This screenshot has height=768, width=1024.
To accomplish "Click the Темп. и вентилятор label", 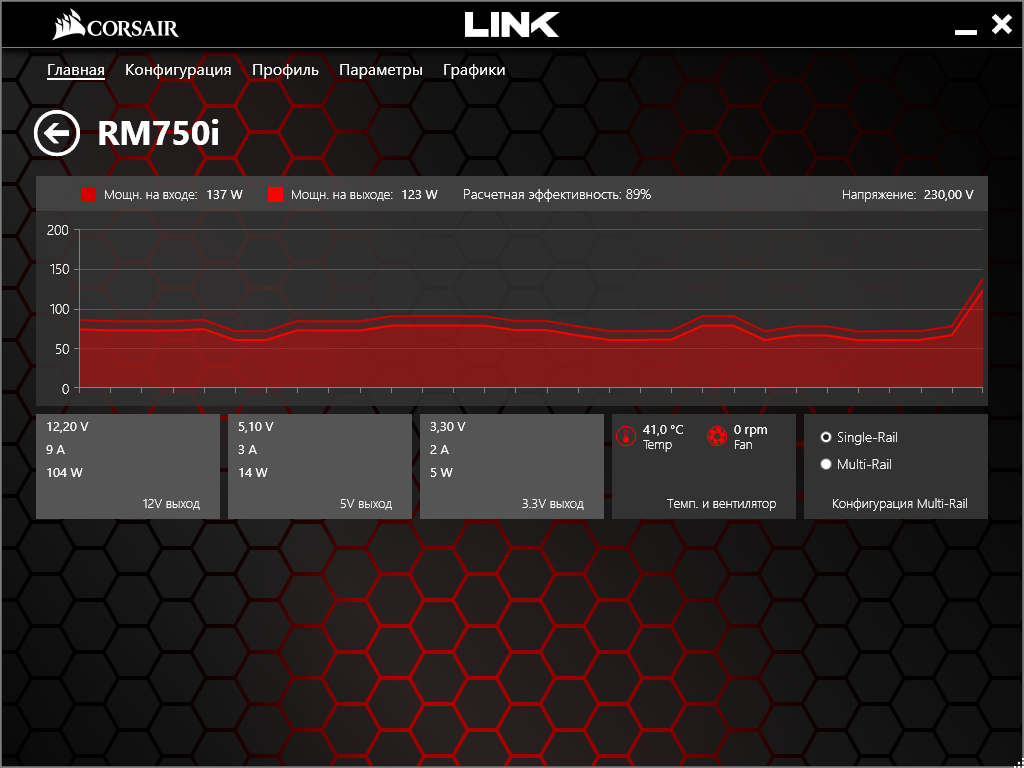I will [x=722, y=504].
